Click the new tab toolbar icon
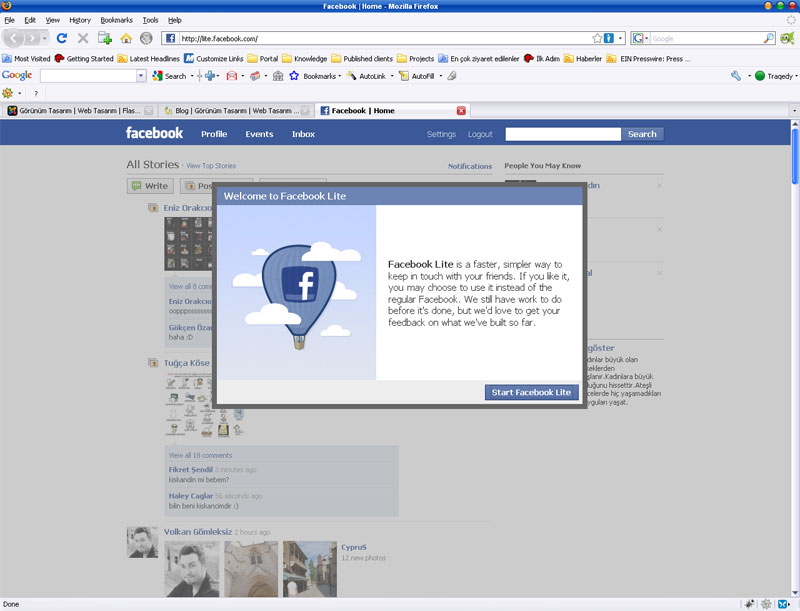 (x=105, y=38)
